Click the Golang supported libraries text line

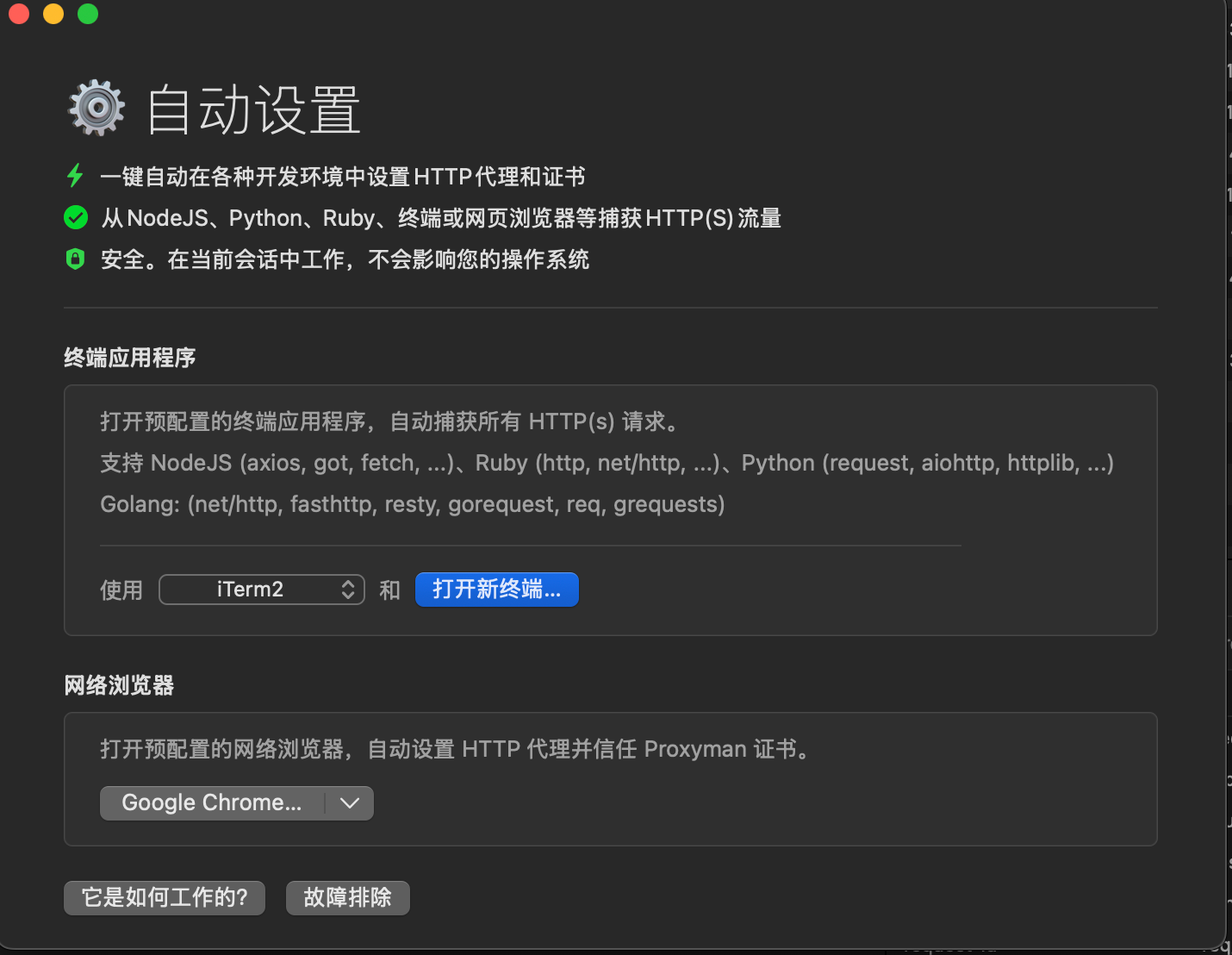pyautogui.click(x=412, y=504)
